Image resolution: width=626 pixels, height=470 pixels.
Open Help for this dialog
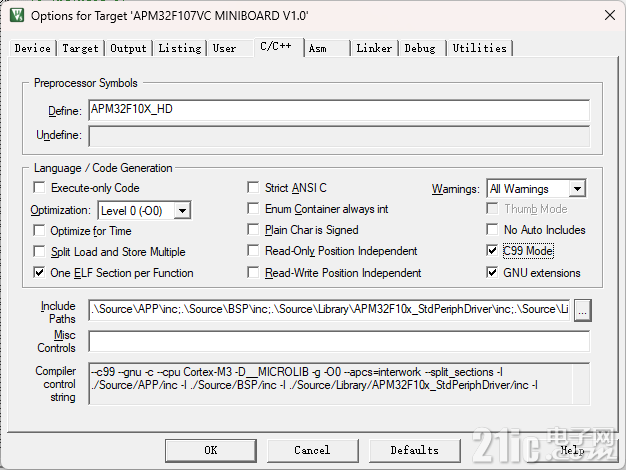coord(572,450)
